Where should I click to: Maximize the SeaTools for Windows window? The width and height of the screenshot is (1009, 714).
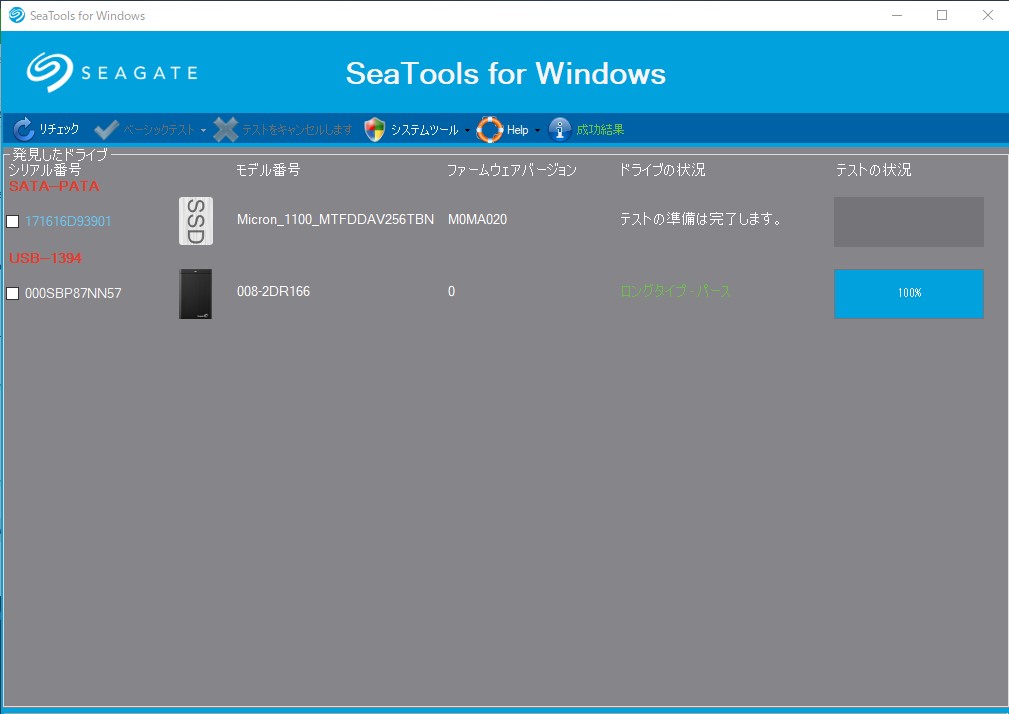[942, 15]
